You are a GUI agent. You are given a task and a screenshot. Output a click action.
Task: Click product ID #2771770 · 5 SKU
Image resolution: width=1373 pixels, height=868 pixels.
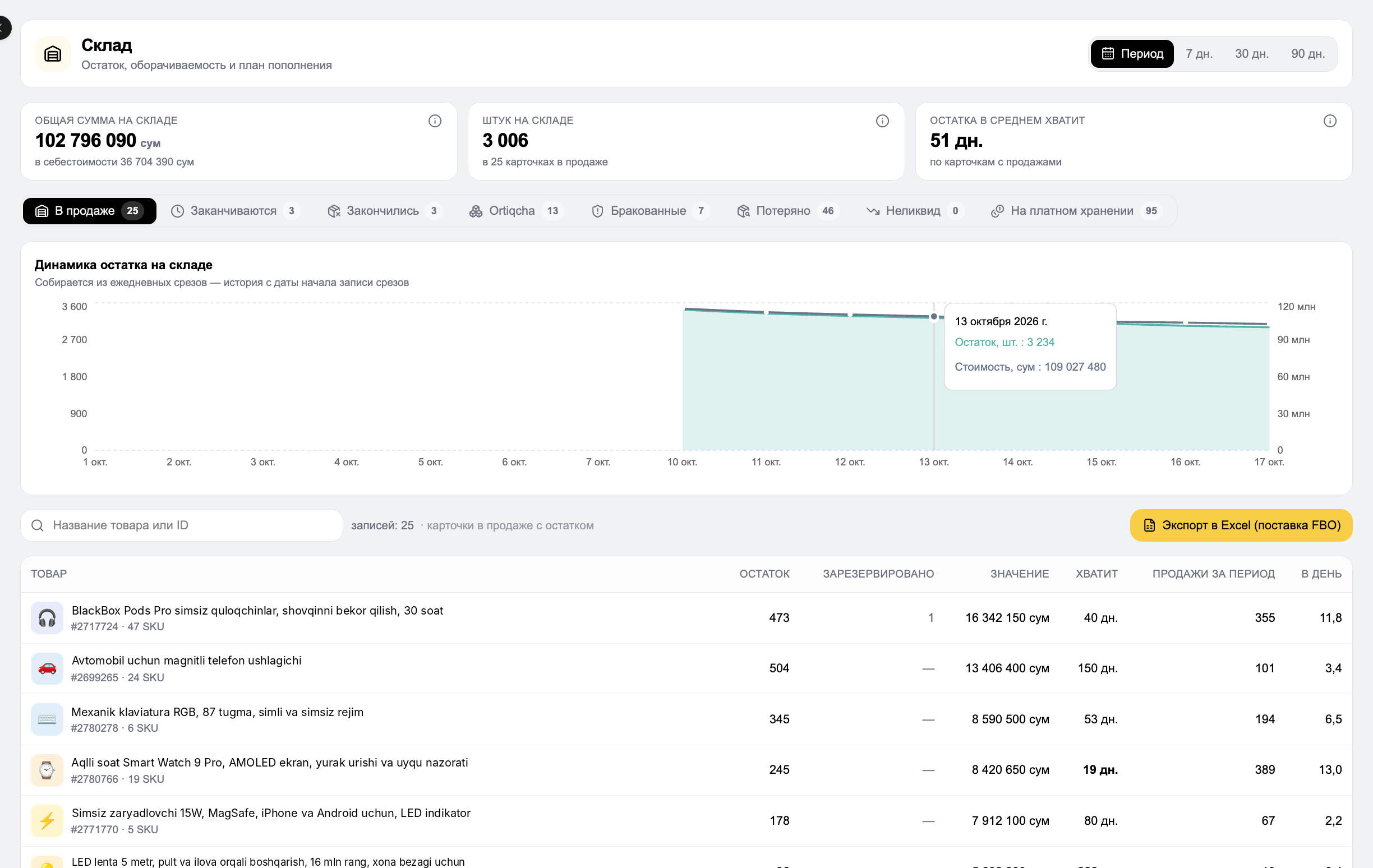pos(114,830)
